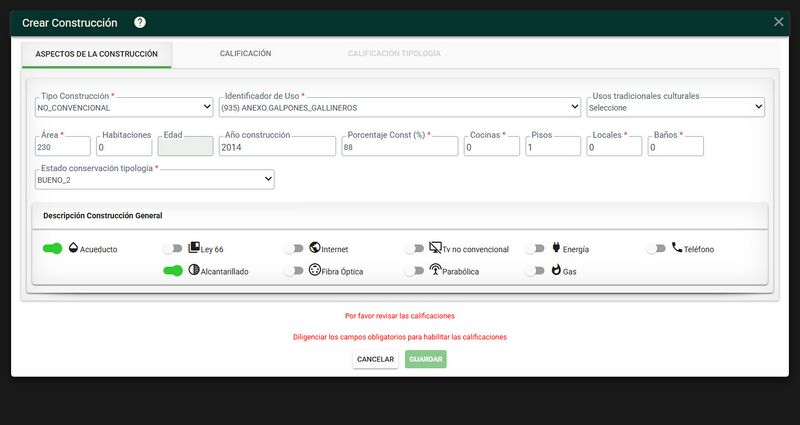Switch to the Calificación tab
This screenshot has width=800, height=425.
245,54
